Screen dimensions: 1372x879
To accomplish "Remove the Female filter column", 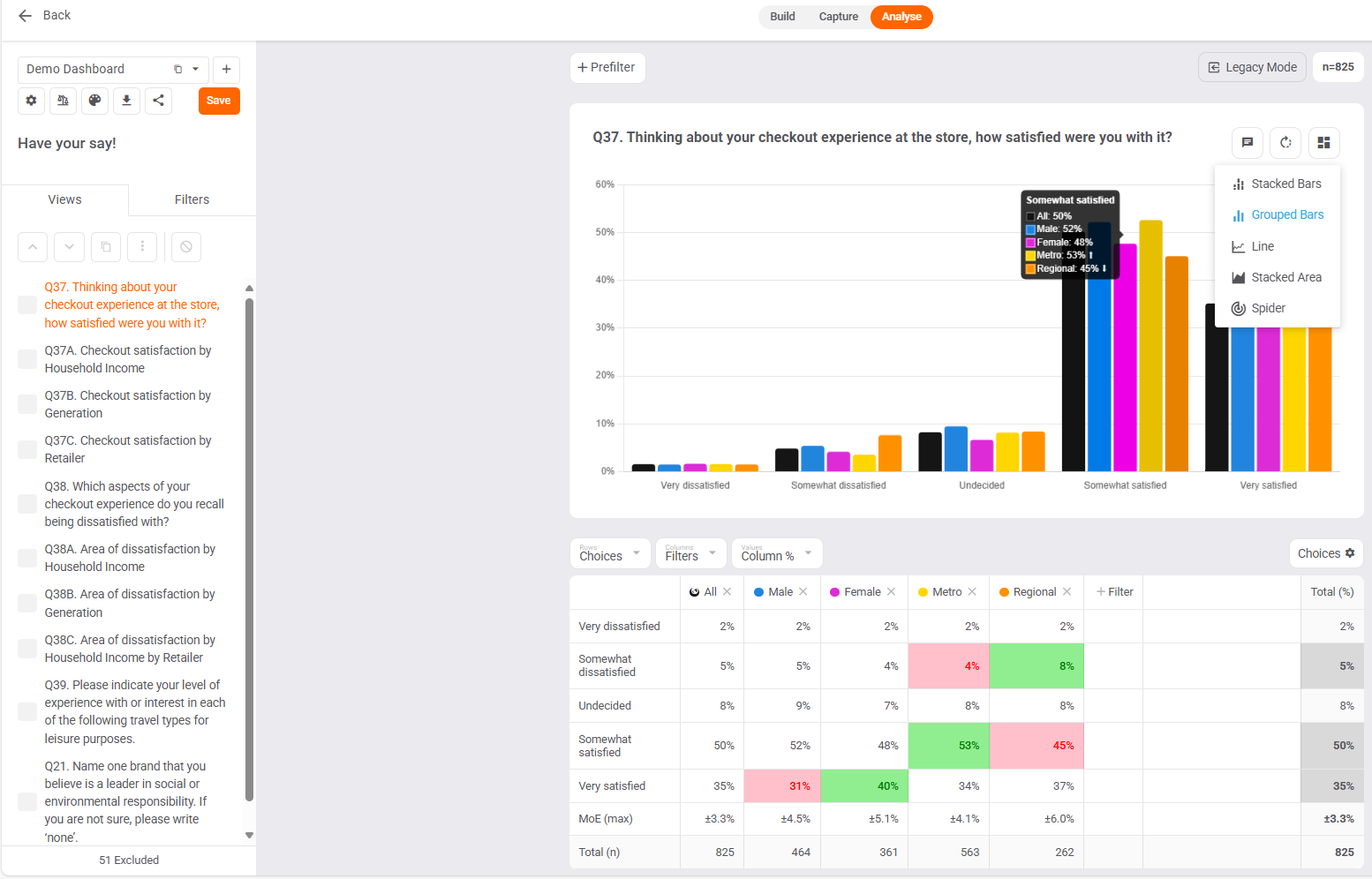I will 892,592.
